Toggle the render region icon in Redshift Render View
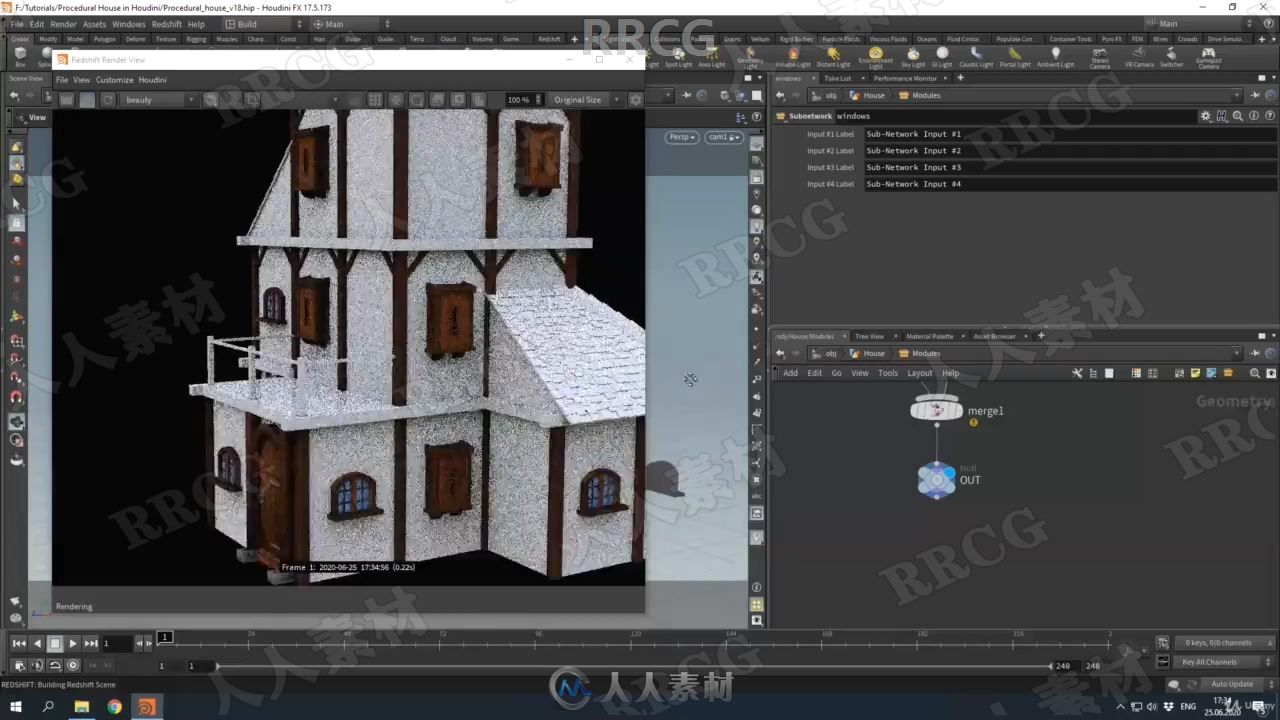The height and width of the screenshot is (720, 1280). (x=252, y=100)
